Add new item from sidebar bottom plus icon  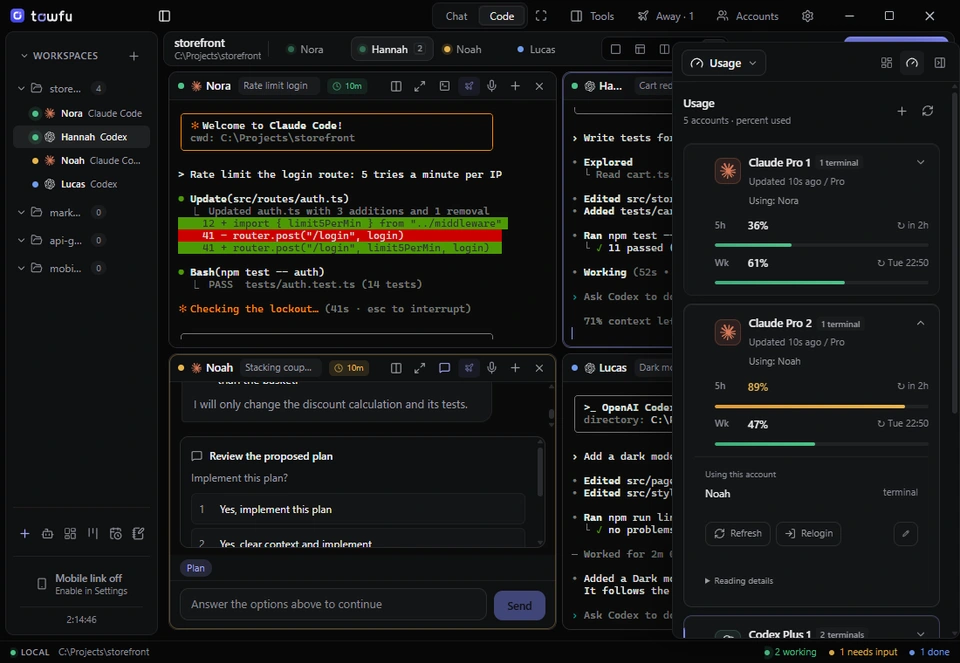pyautogui.click(x=24, y=534)
